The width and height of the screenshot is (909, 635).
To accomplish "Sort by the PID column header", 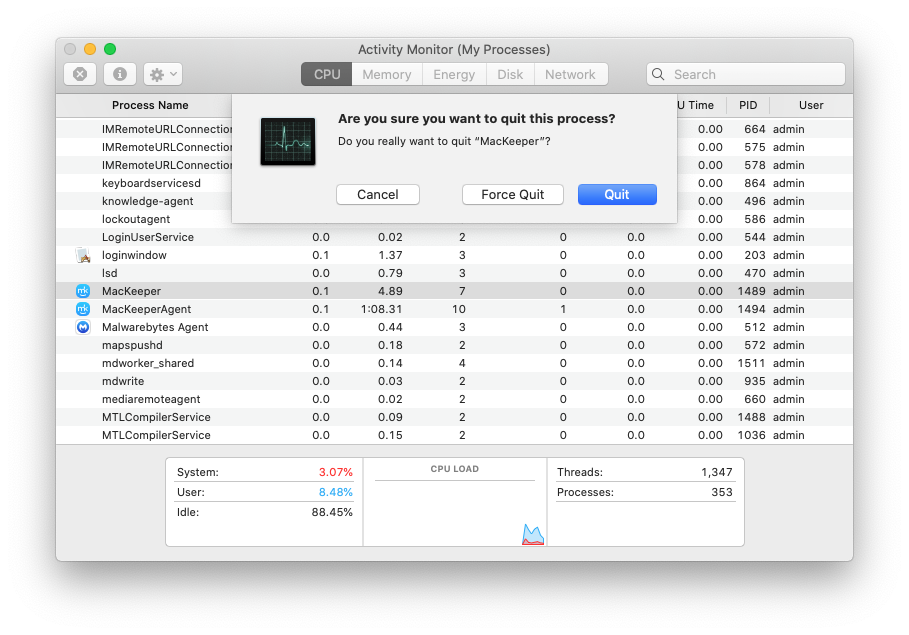I will [x=748, y=105].
